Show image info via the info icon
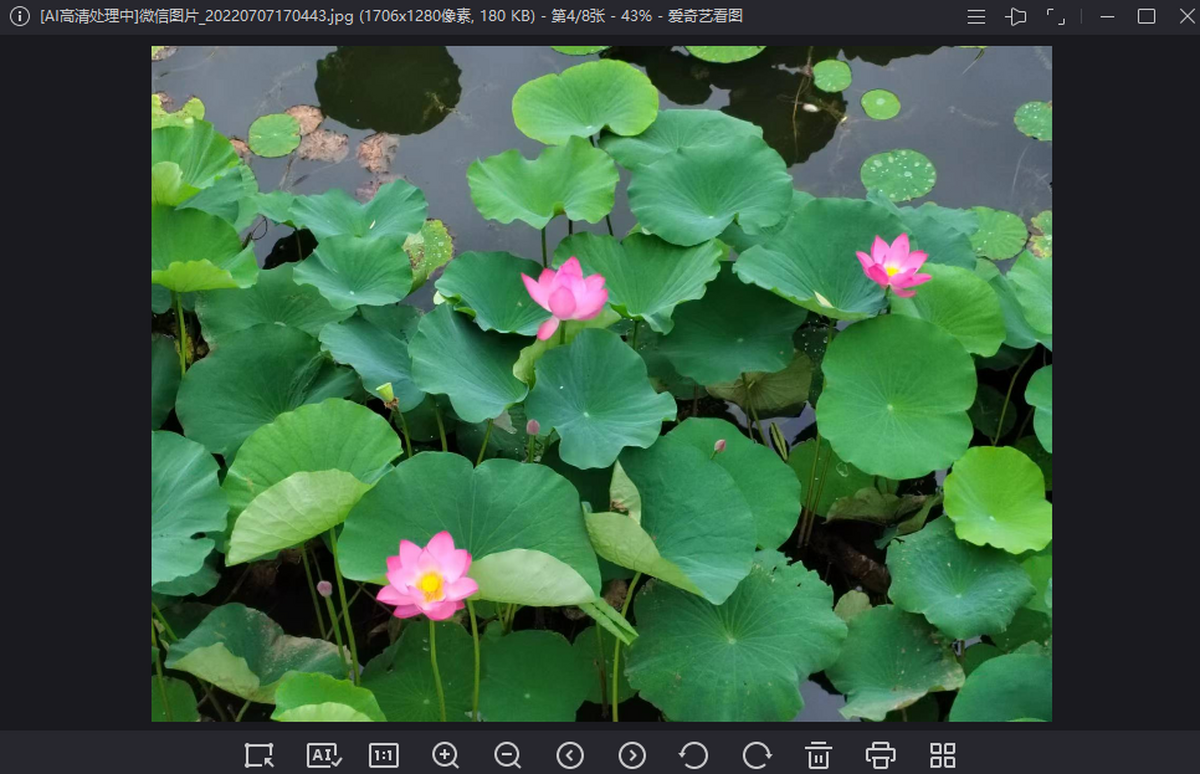Screen dimensions: 1200x774 pyautogui.click(x=19, y=17)
